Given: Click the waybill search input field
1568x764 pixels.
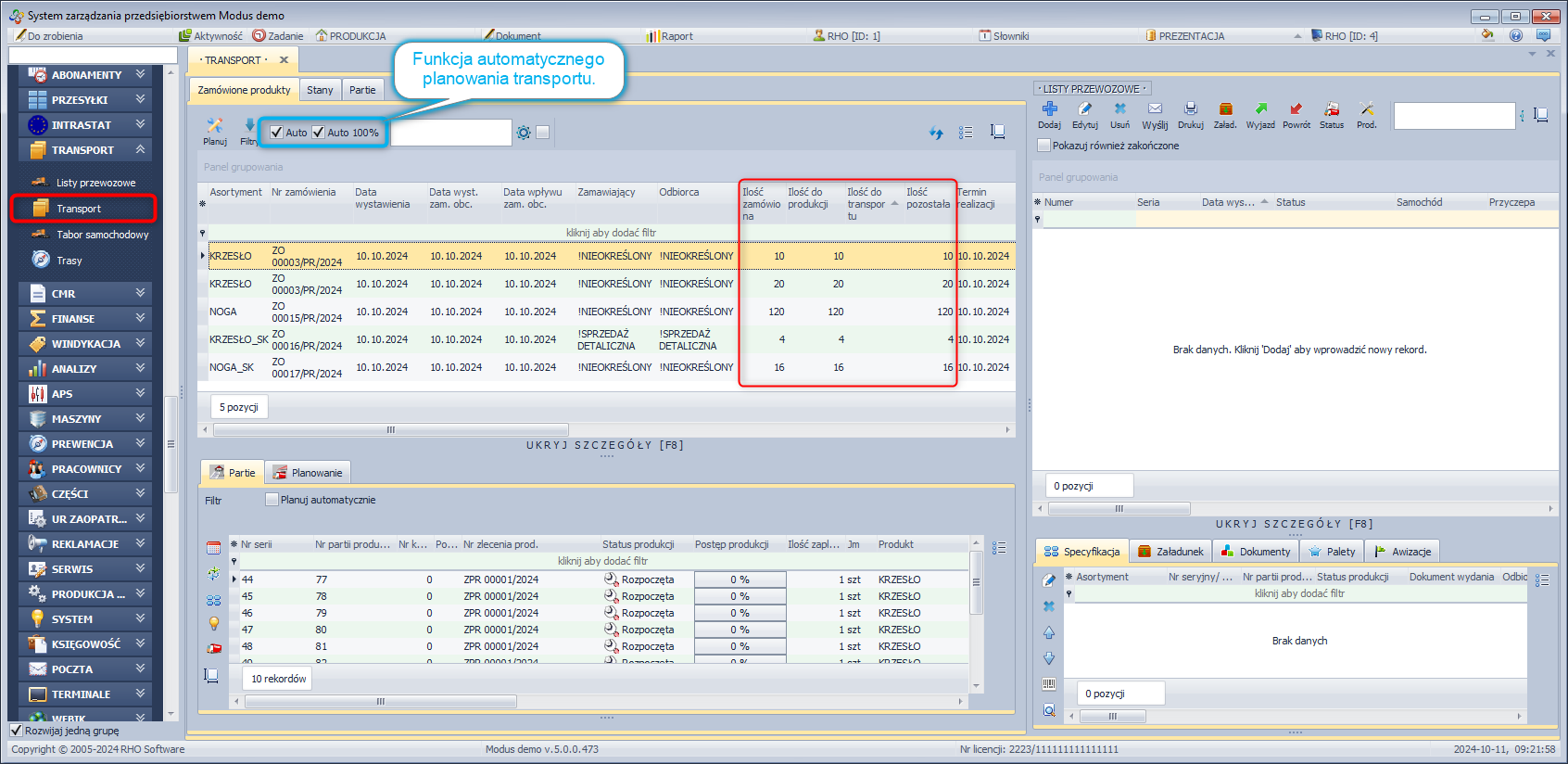Looking at the screenshot, I should [1453, 116].
